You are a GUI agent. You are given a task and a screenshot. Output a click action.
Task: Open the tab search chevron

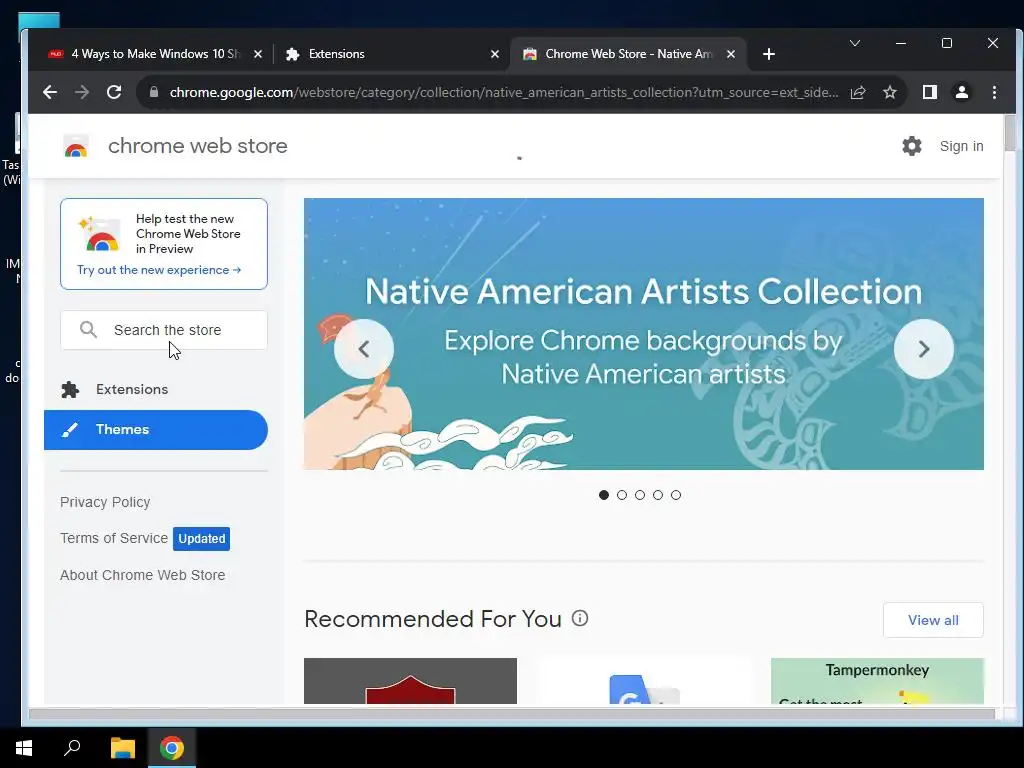(855, 43)
